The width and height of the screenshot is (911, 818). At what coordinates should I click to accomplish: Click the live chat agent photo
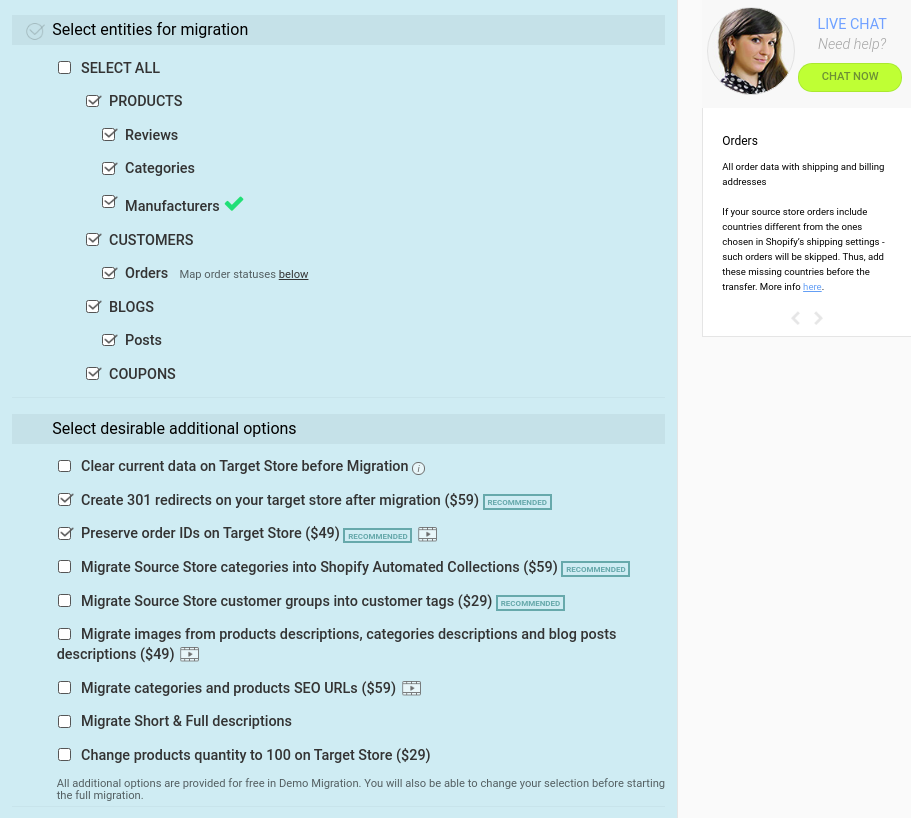click(x=750, y=51)
